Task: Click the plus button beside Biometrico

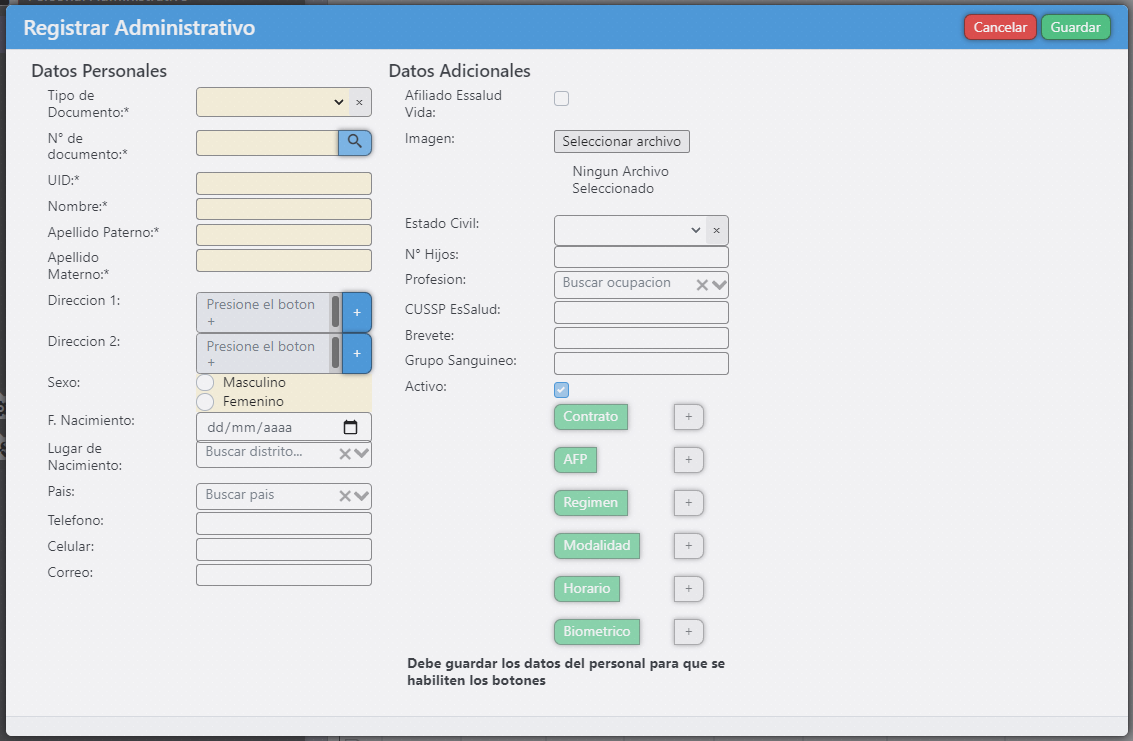Action: point(688,632)
